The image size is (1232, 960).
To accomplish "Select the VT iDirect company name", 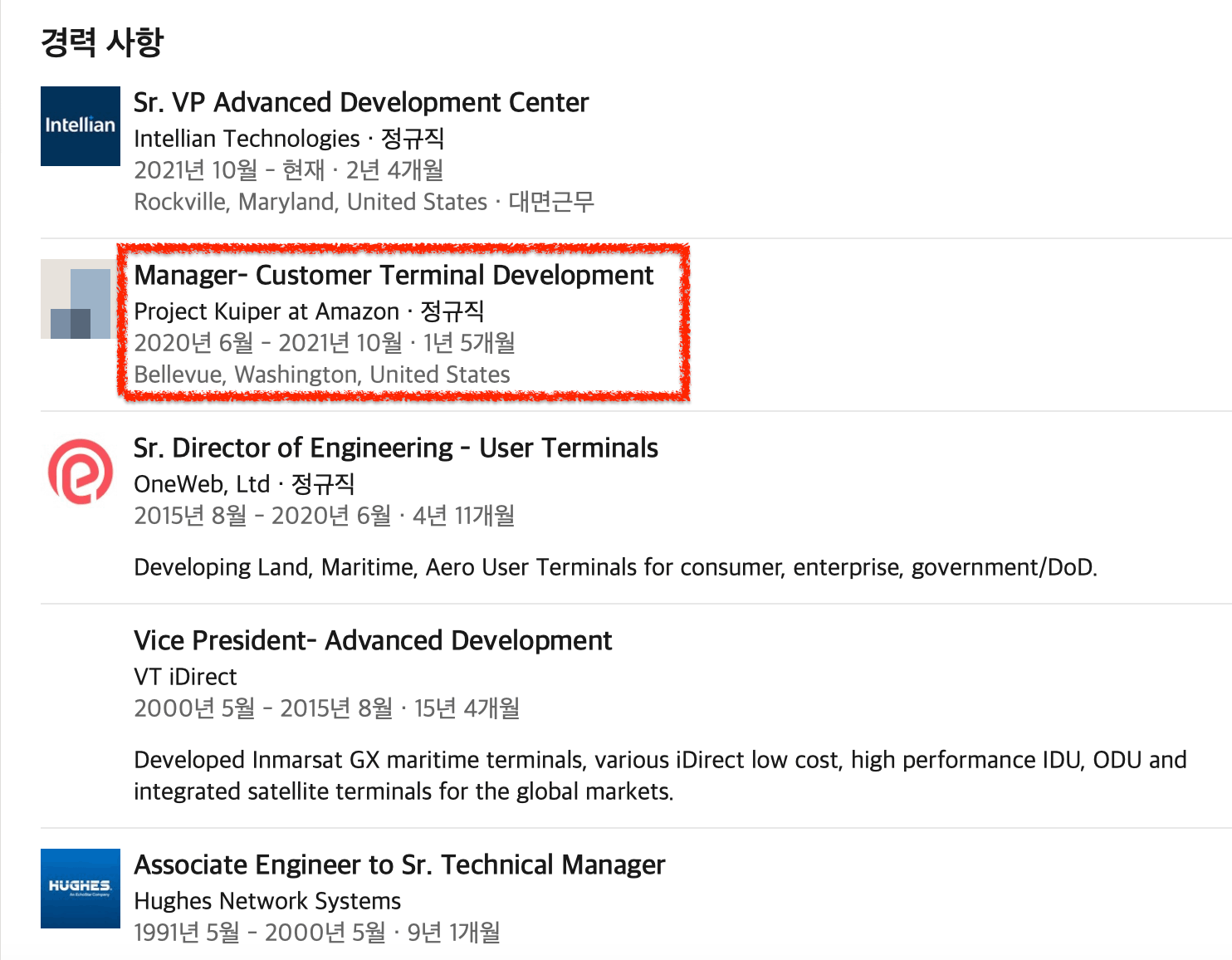I will click(185, 677).
